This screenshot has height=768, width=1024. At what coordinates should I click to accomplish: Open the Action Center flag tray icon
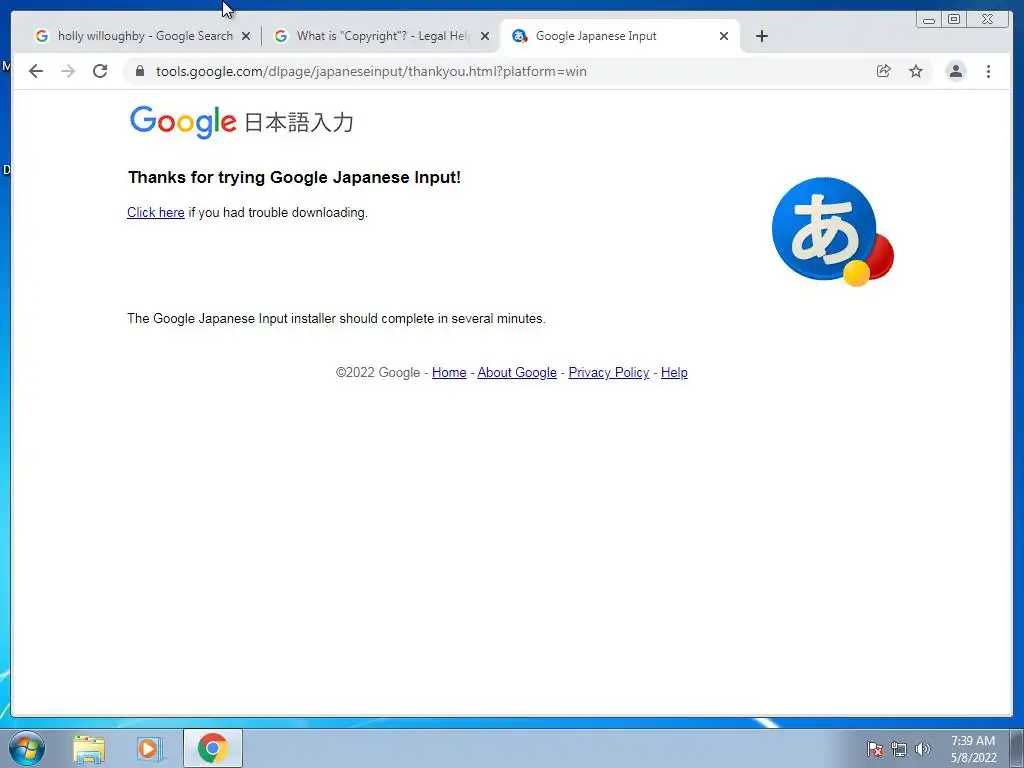(x=875, y=749)
